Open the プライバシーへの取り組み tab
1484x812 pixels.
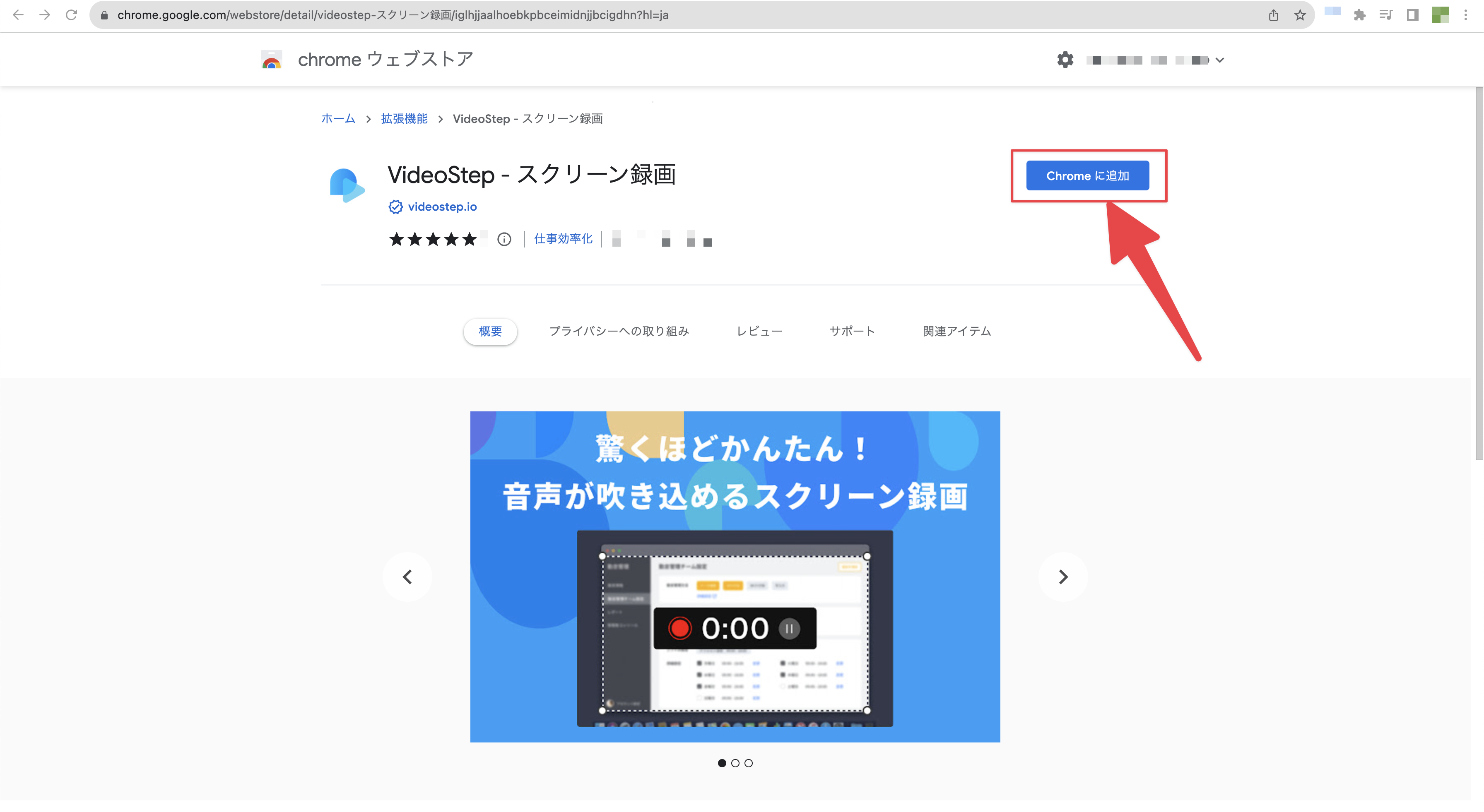click(x=619, y=331)
